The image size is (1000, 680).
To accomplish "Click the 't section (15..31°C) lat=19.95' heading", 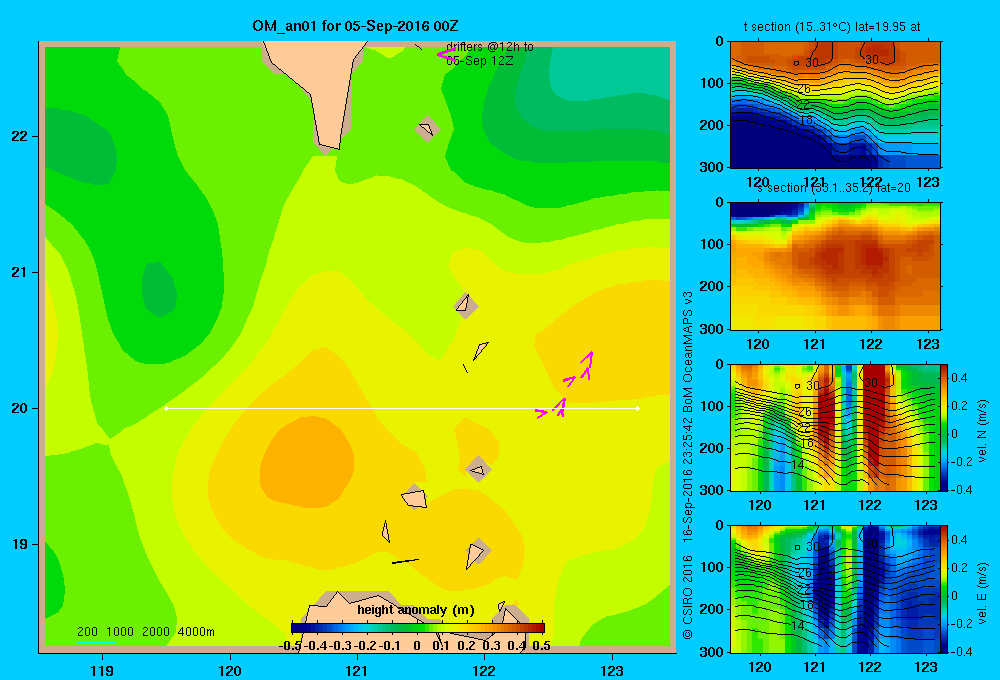I will 832,27.
